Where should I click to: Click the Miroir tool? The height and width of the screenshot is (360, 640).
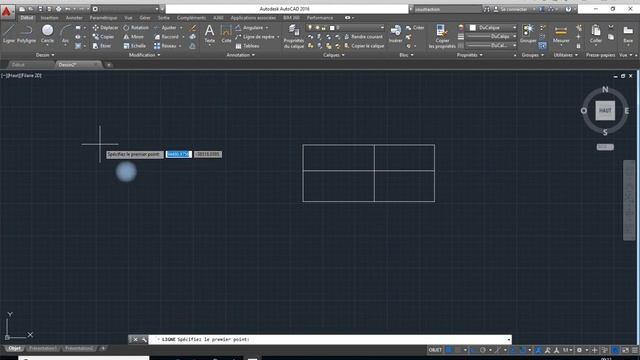pyautogui.click(x=134, y=37)
